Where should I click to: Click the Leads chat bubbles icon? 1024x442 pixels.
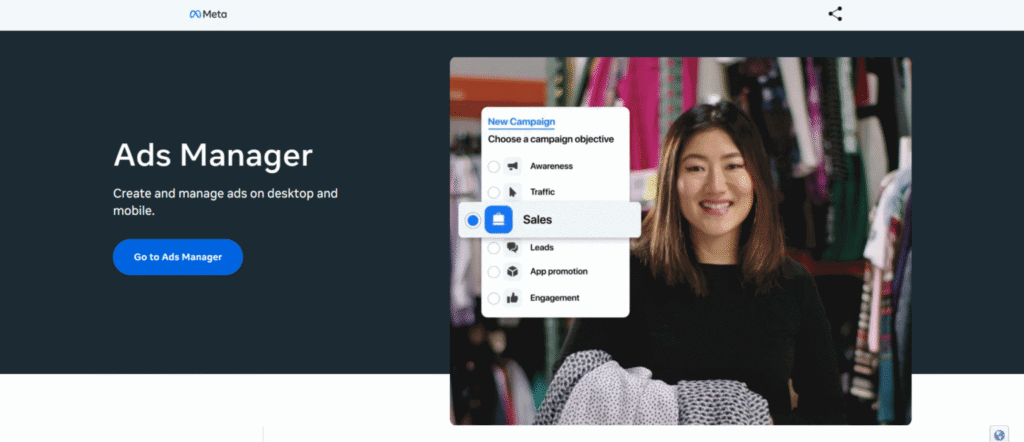click(513, 248)
